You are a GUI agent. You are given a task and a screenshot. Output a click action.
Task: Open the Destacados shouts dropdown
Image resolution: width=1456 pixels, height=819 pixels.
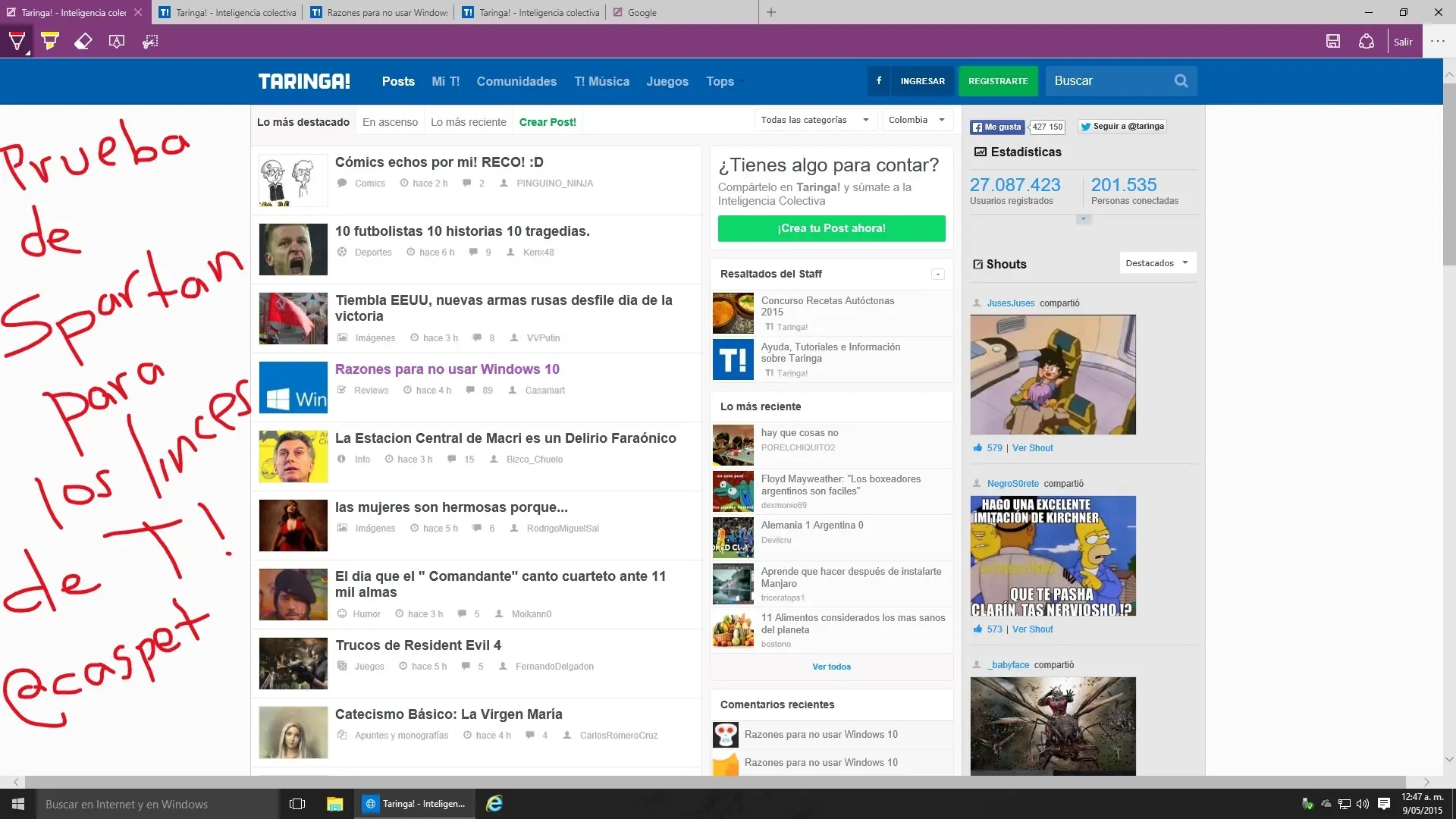(x=1156, y=263)
